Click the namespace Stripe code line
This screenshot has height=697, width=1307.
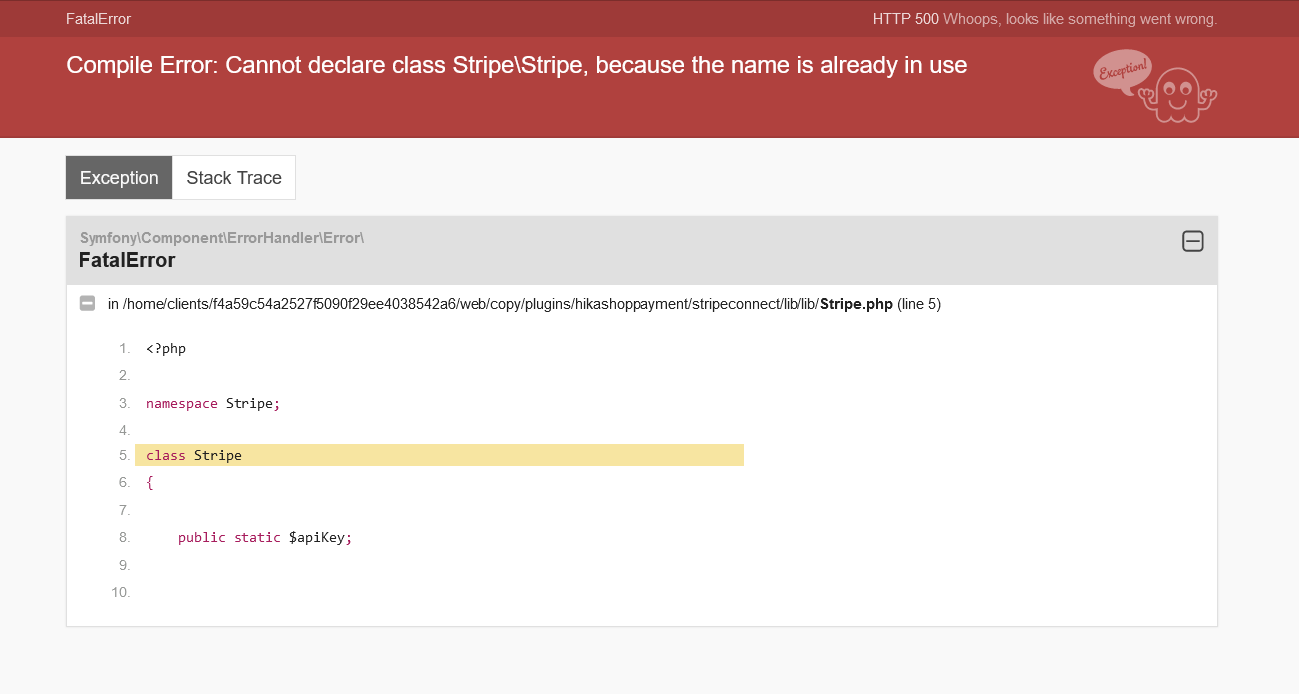tap(213, 403)
